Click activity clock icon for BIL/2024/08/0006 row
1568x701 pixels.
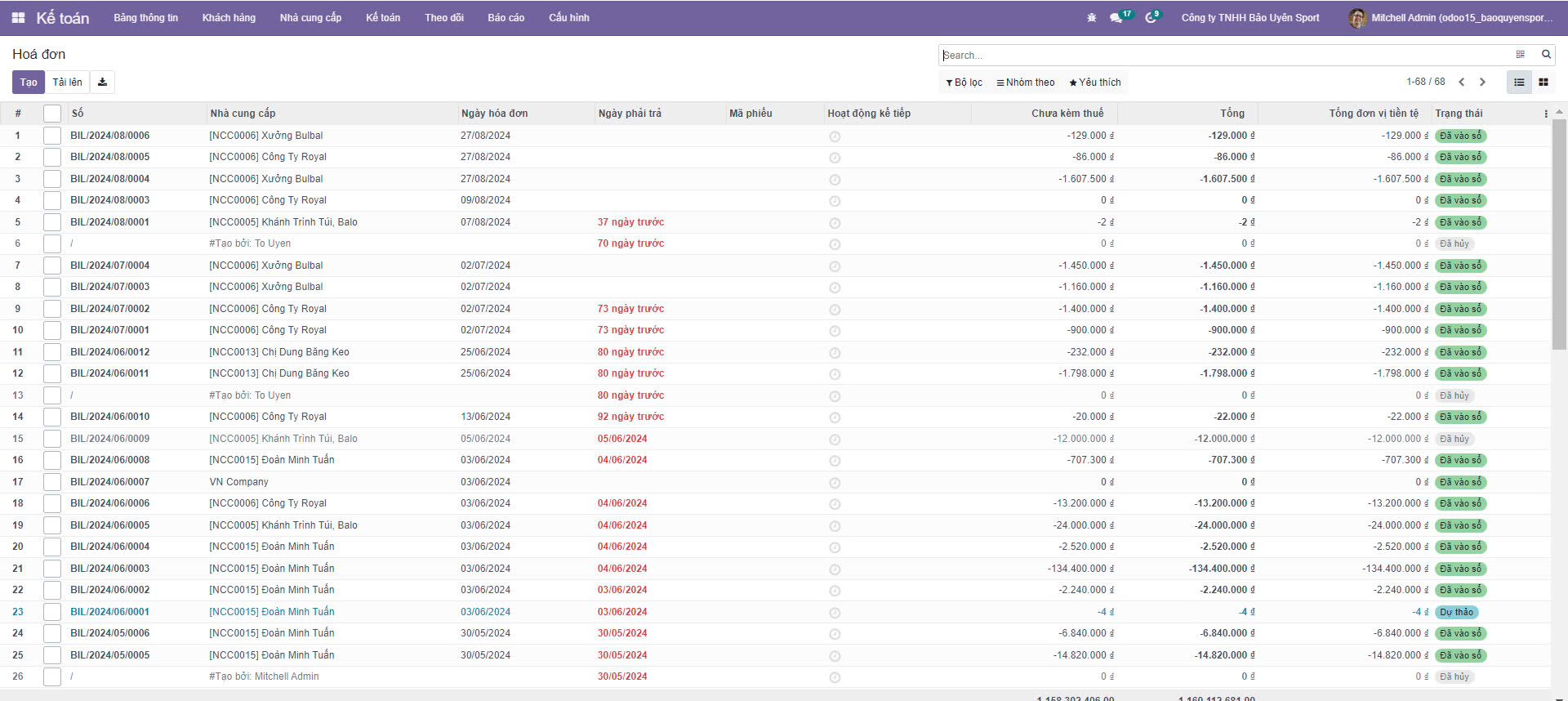tap(835, 136)
